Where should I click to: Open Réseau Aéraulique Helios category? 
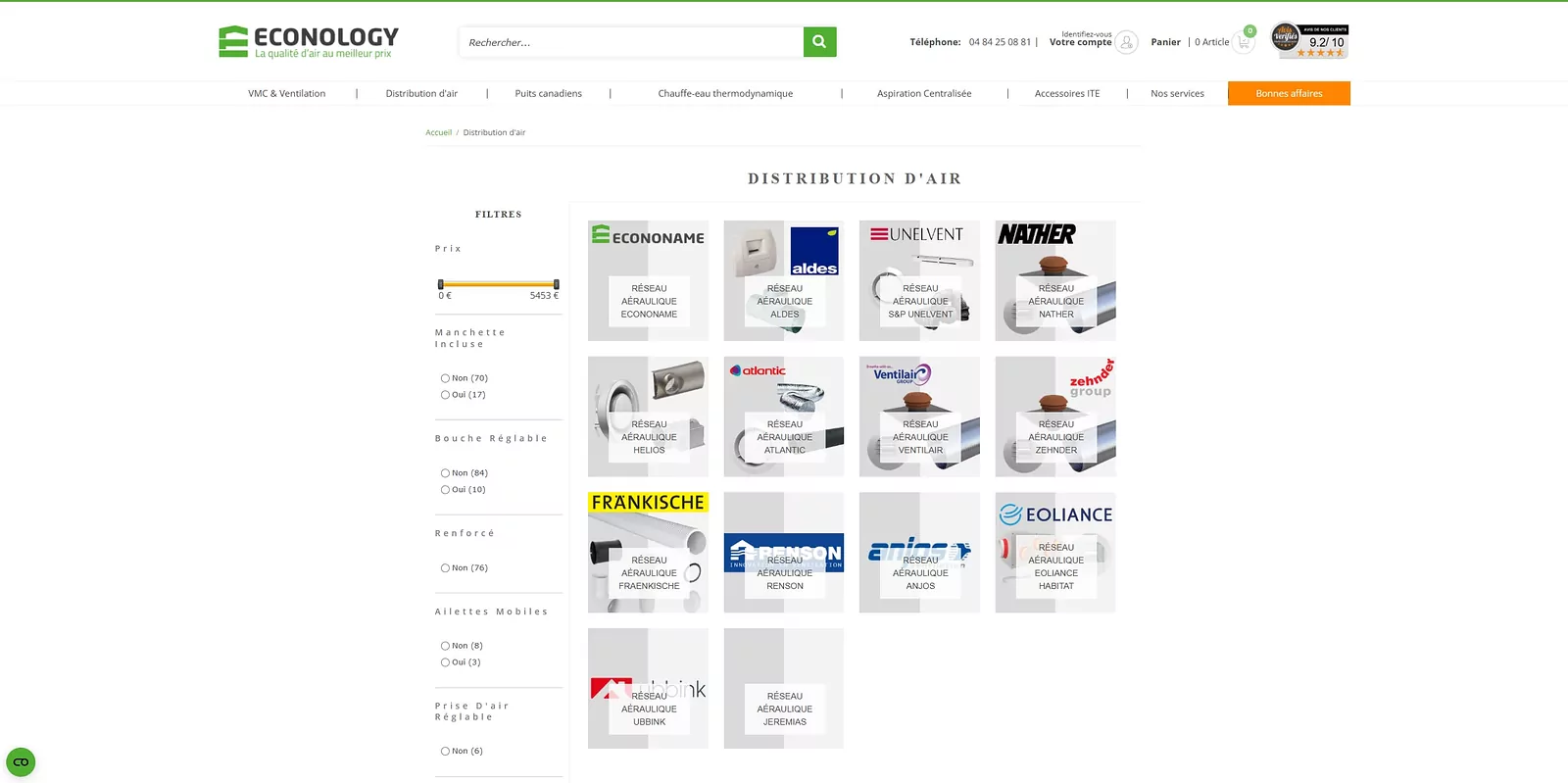(x=648, y=416)
